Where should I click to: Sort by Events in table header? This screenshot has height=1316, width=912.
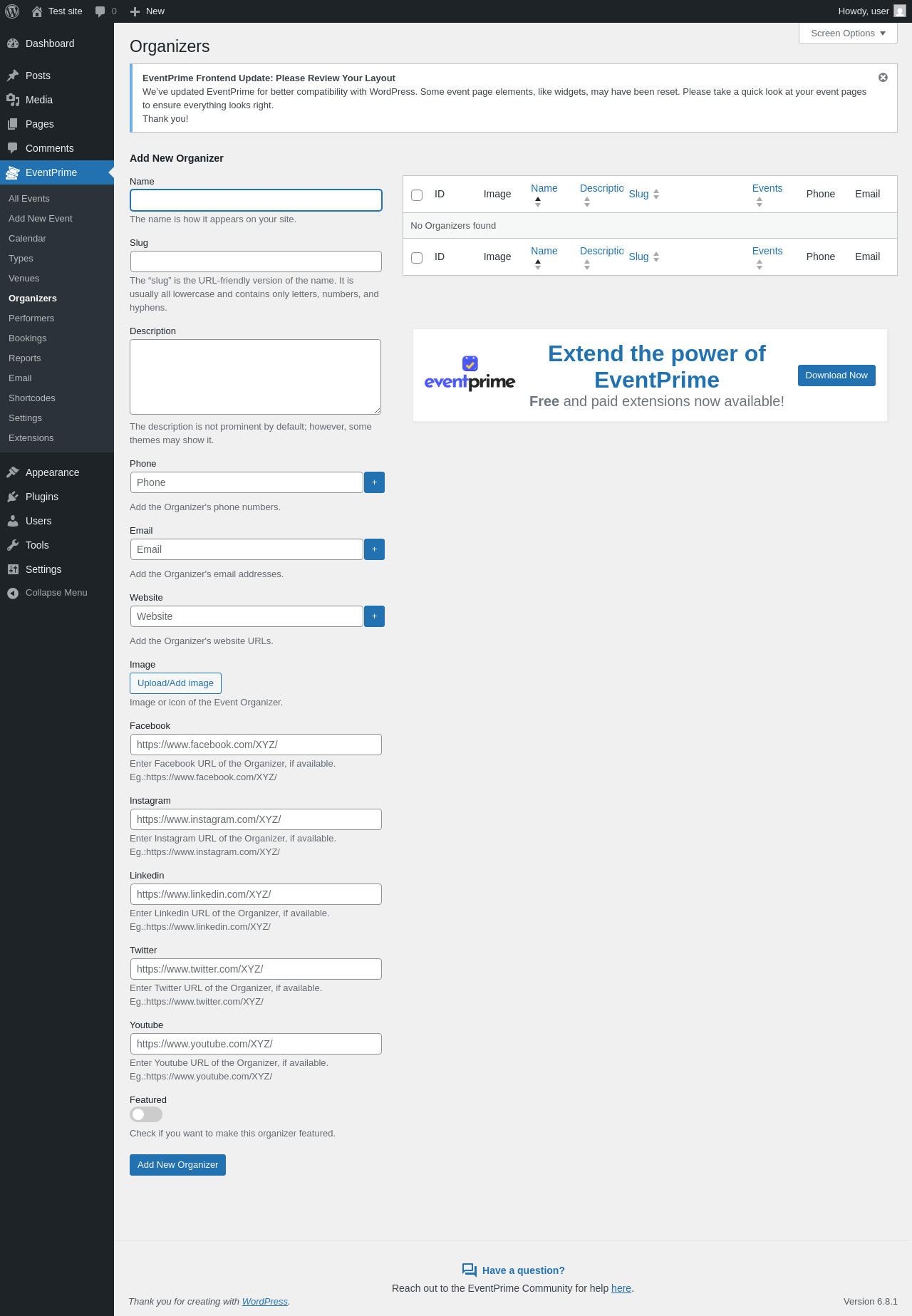767,194
